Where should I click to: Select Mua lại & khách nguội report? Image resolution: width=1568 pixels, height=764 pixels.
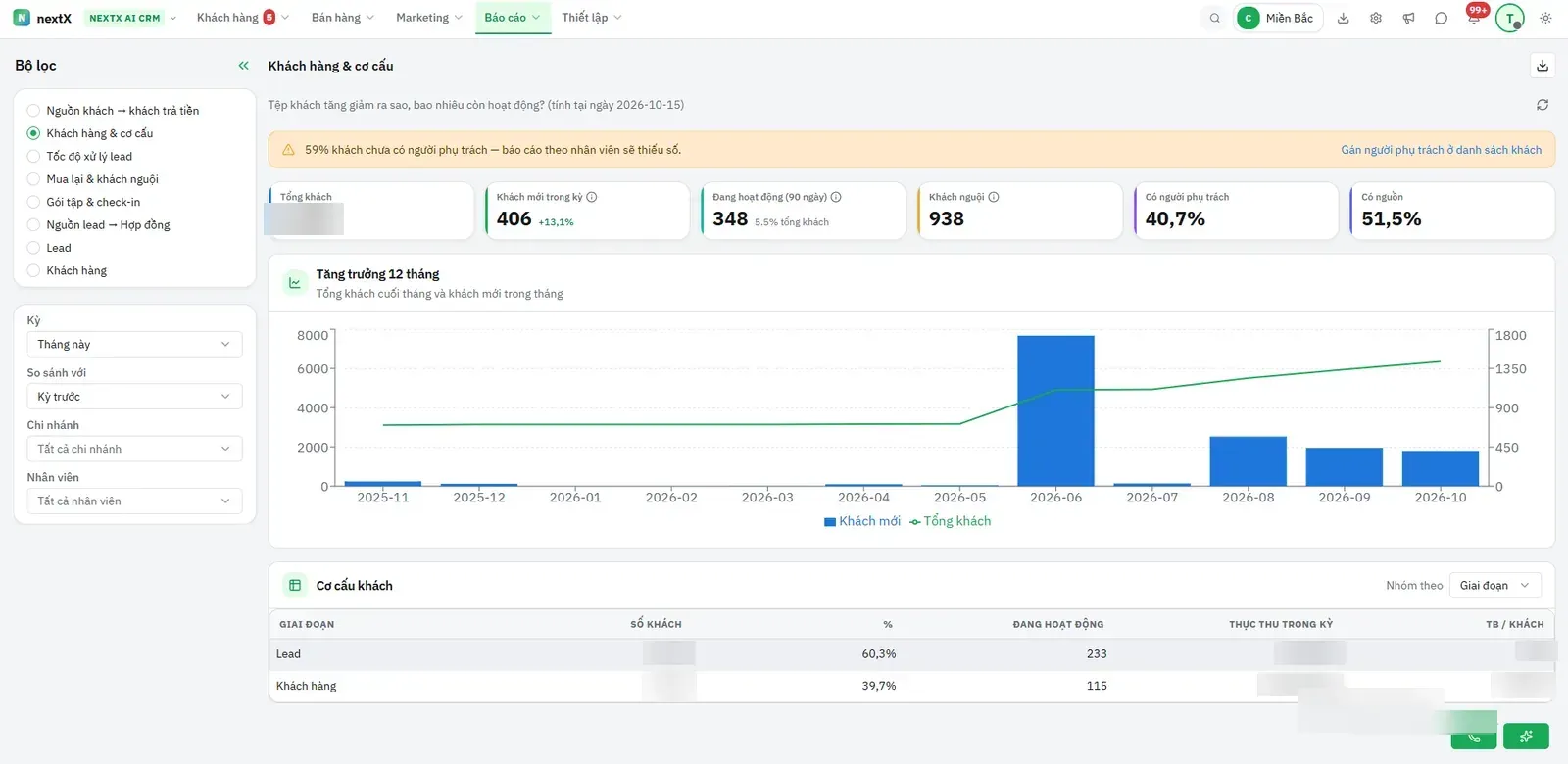(93, 179)
